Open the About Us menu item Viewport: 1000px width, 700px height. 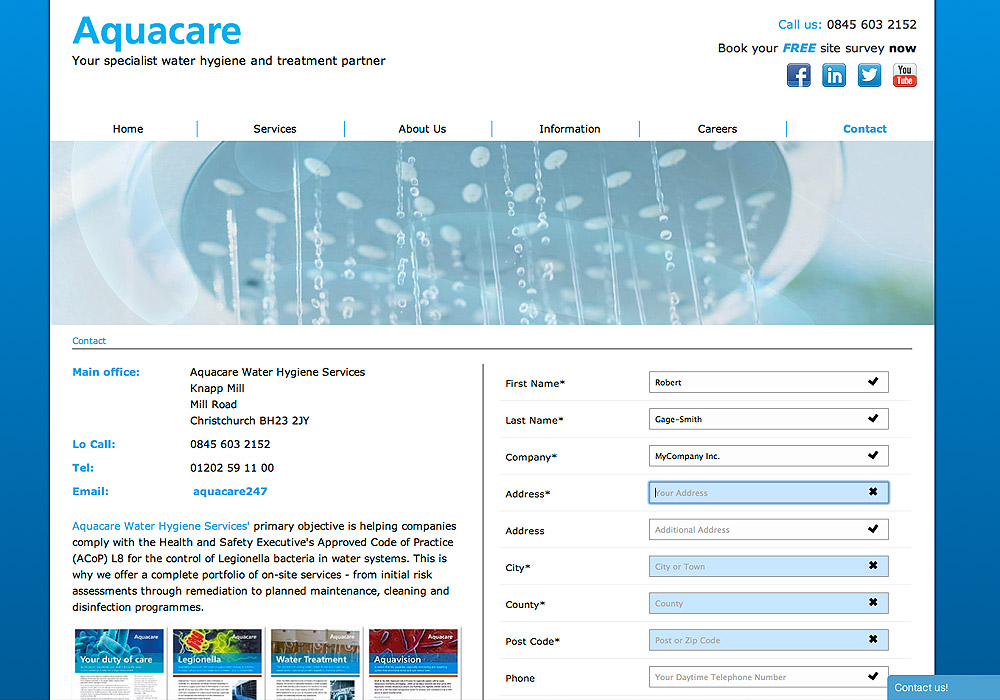(x=422, y=129)
